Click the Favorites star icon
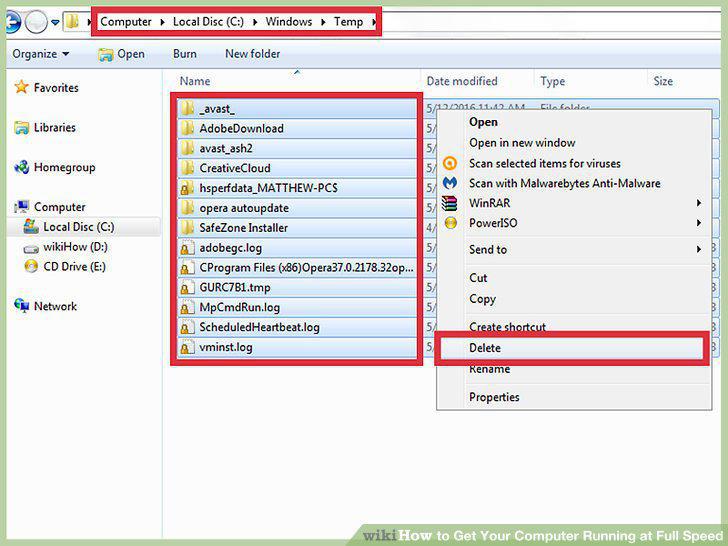Screen dimensions: 728x546 coord(21,87)
